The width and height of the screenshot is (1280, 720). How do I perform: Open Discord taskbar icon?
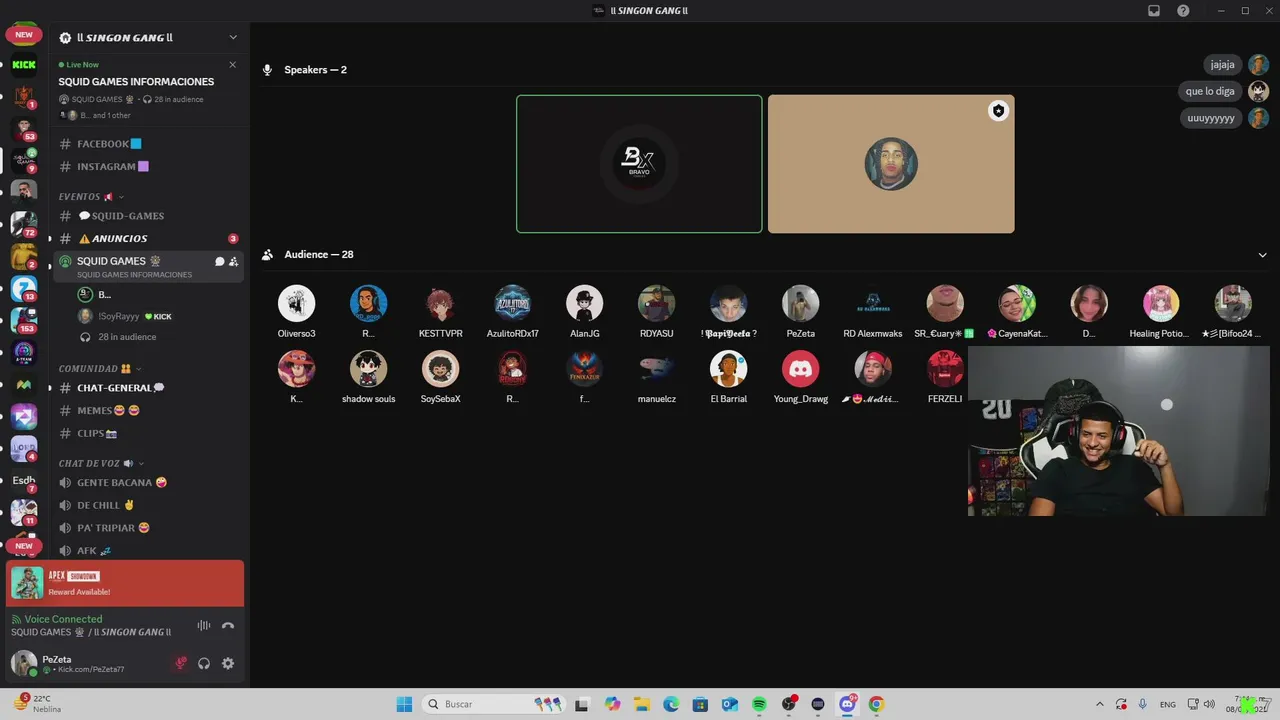848,704
